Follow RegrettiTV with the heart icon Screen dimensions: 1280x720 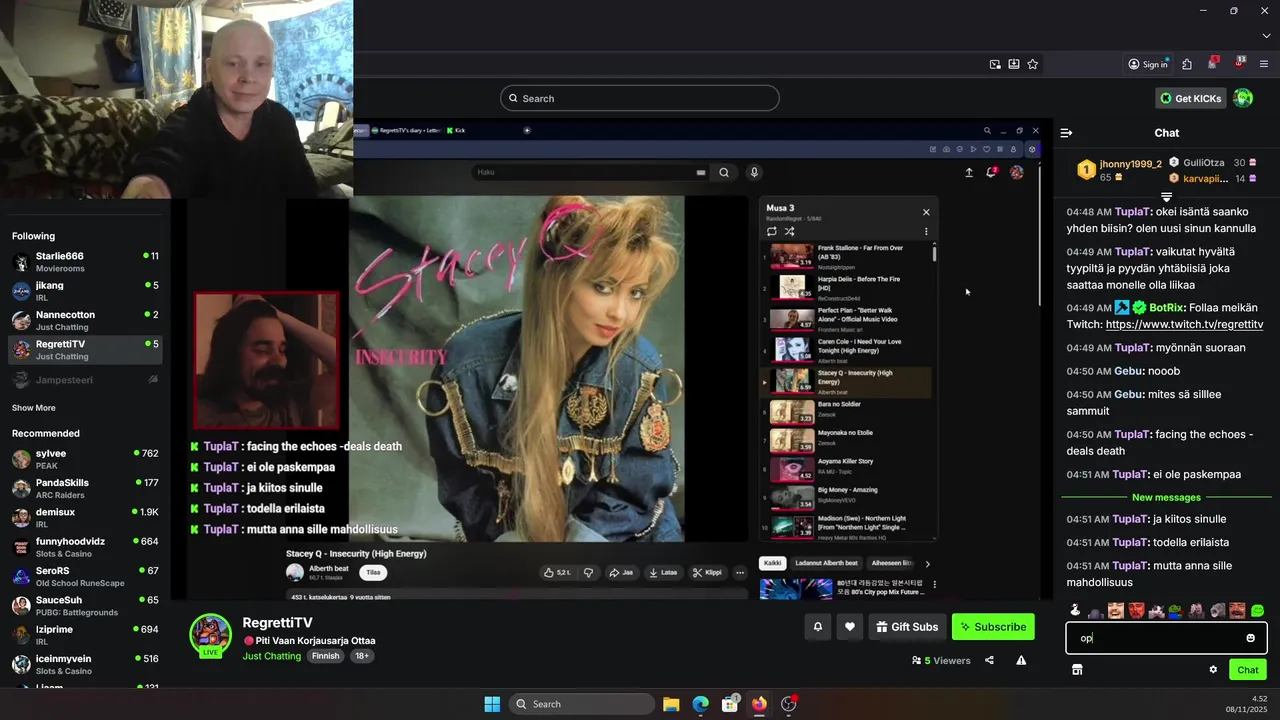(x=850, y=627)
